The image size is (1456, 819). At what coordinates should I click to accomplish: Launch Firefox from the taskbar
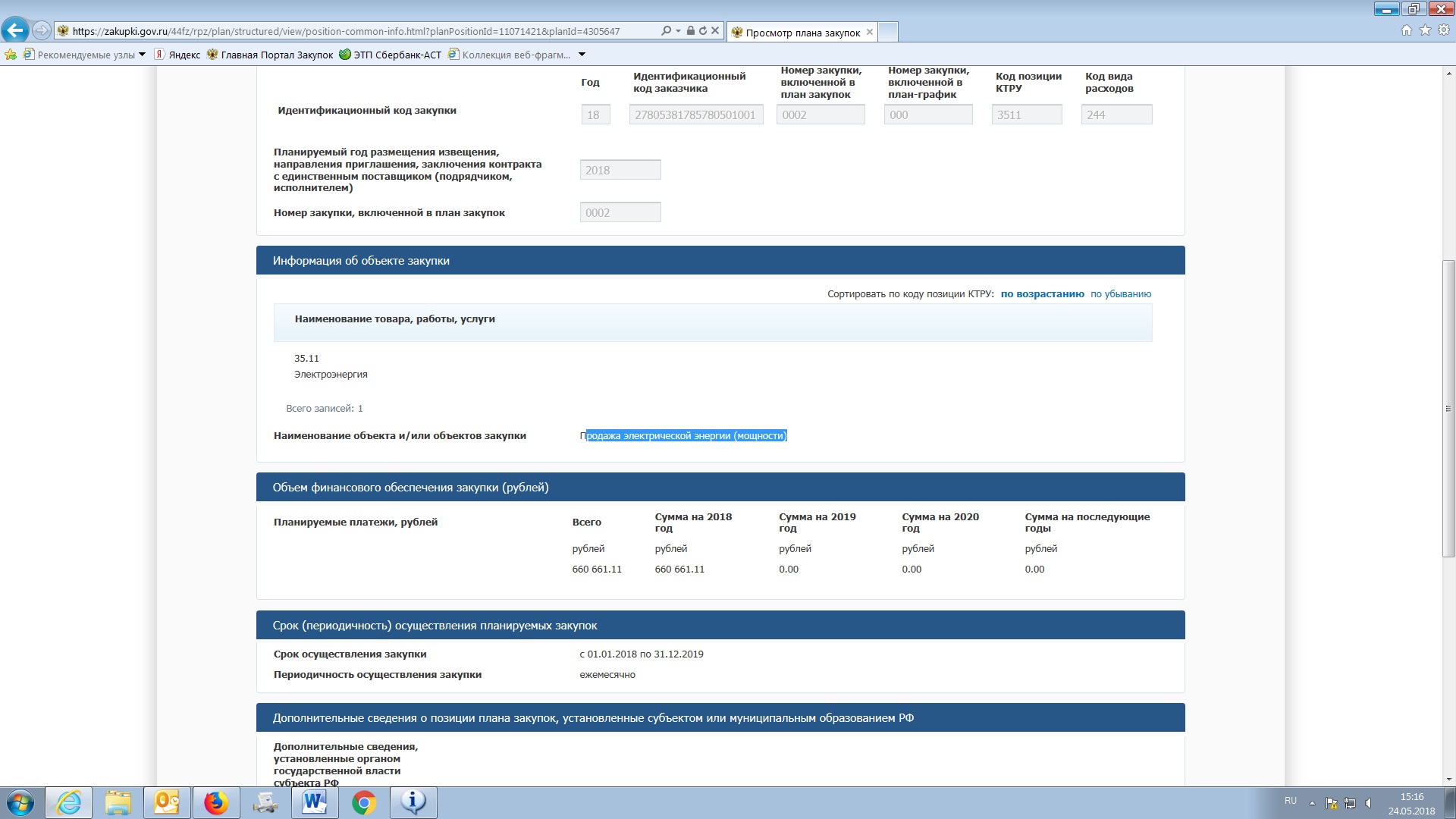[216, 802]
